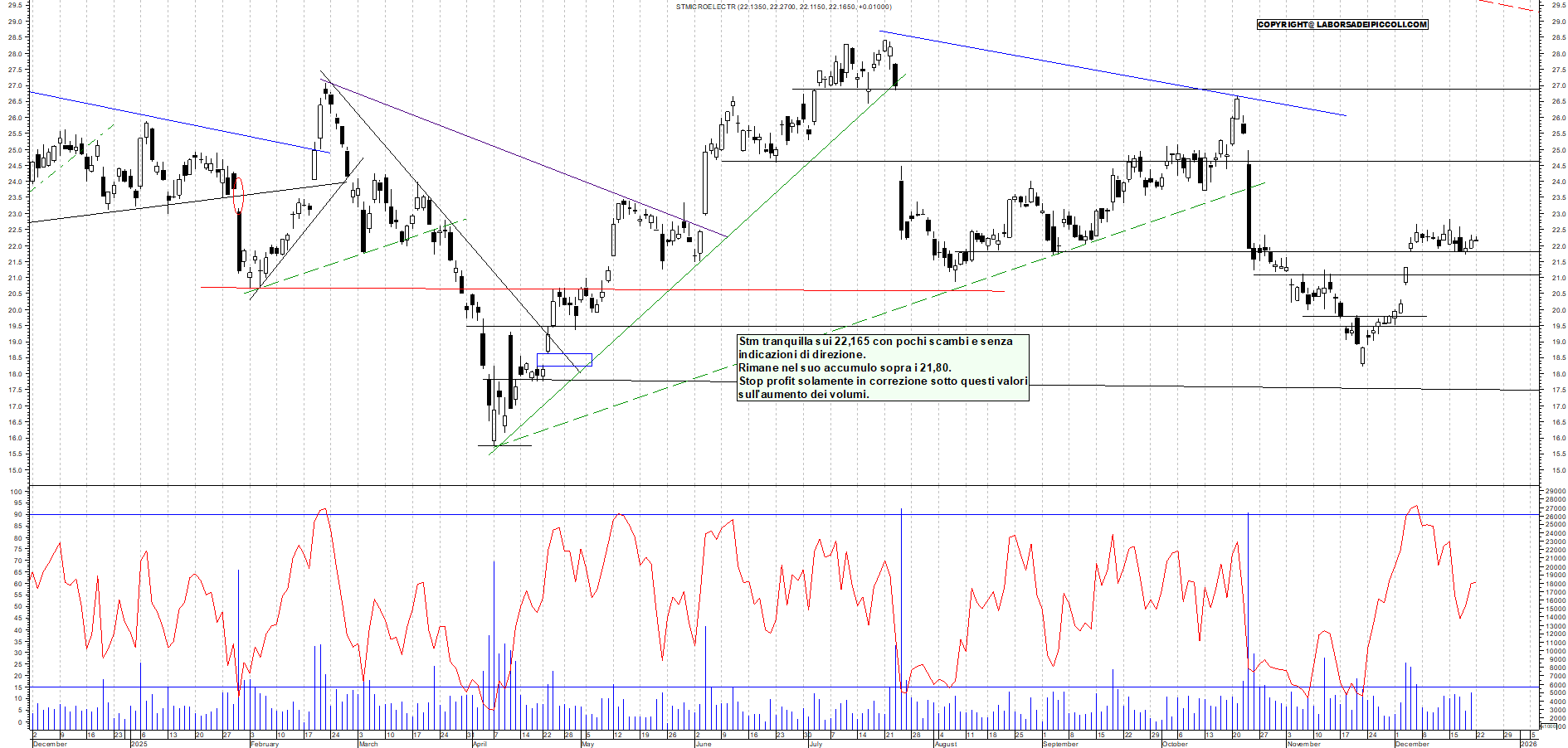Click the leftmost December axis label
Image resolution: width=1568 pixels, height=748 pixels.
[49, 744]
